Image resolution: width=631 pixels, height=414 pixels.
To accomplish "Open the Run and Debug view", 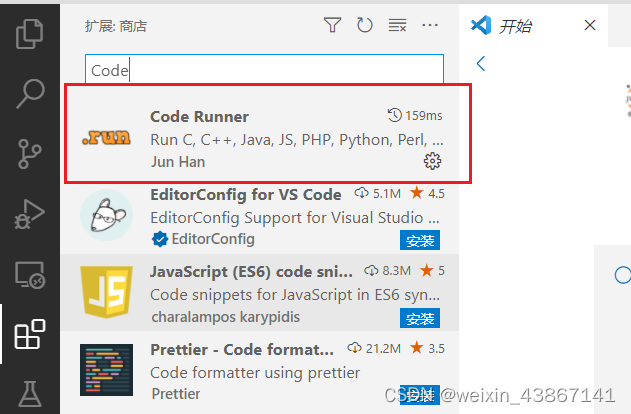I will click(x=29, y=214).
